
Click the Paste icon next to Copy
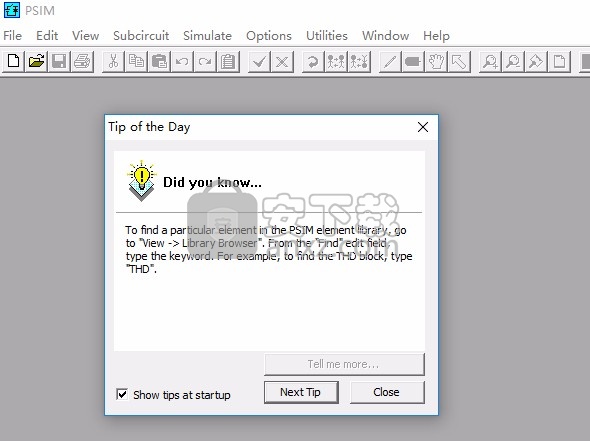pos(159,61)
